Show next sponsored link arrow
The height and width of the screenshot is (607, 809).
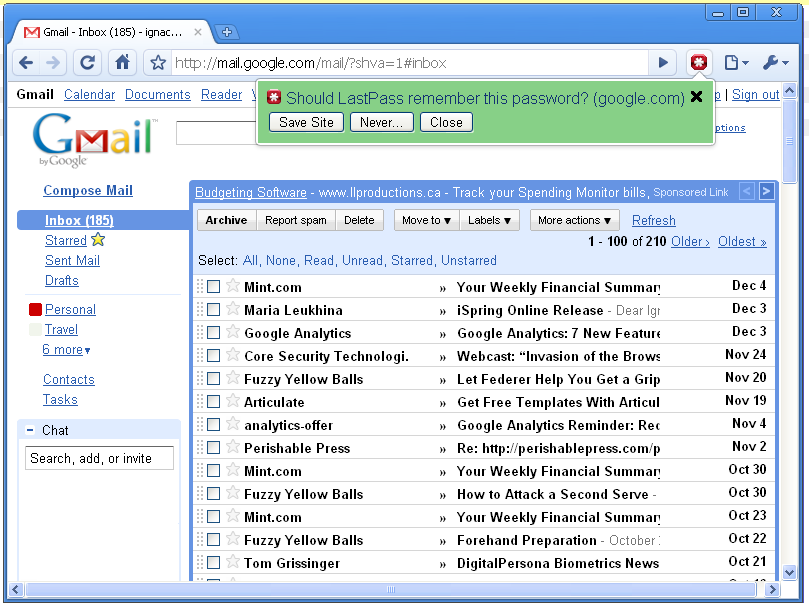point(767,191)
